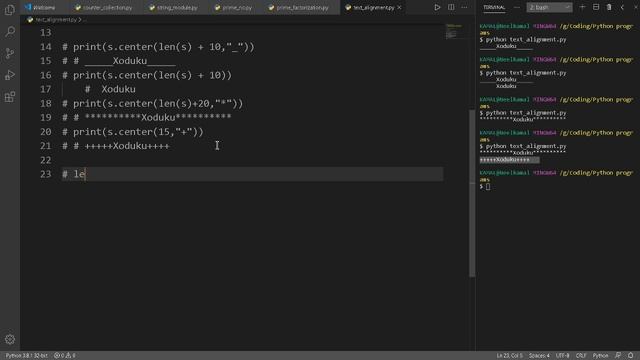Open the Explorer view in activity bar

10,10
